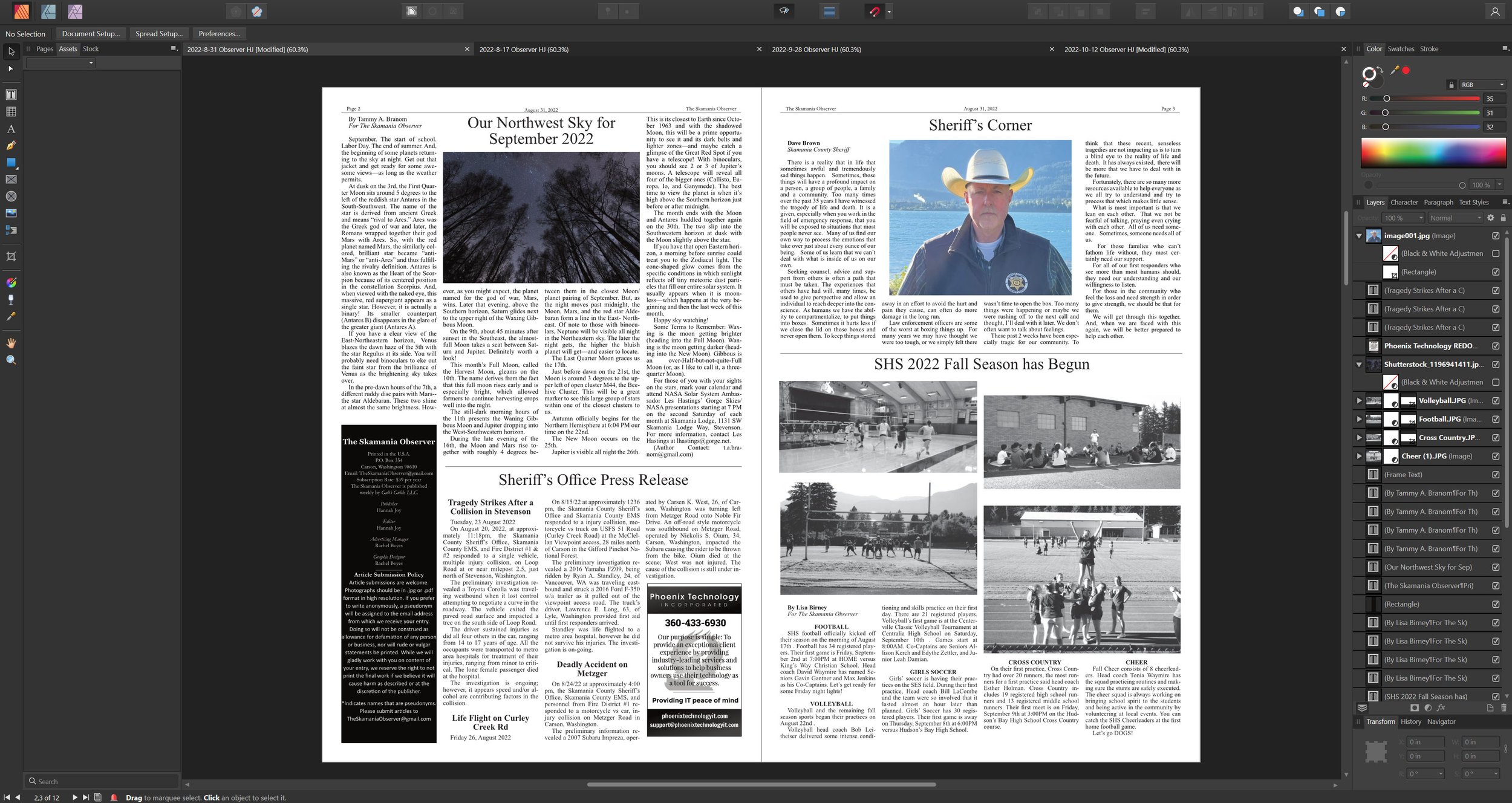Select the Place Image tool
The image size is (1512, 803).
[11, 213]
